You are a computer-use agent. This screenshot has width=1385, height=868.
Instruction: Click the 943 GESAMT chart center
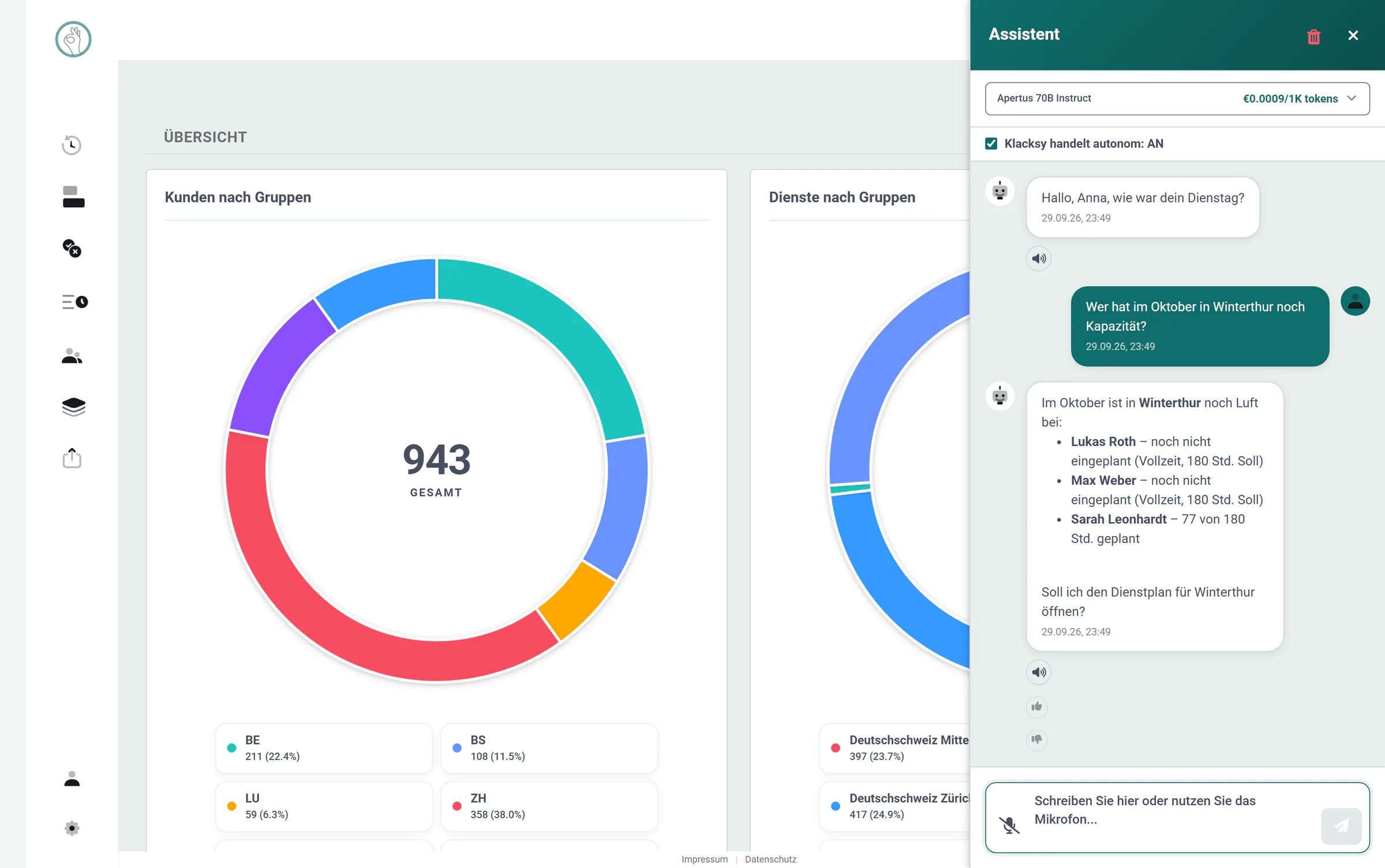tap(436, 469)
